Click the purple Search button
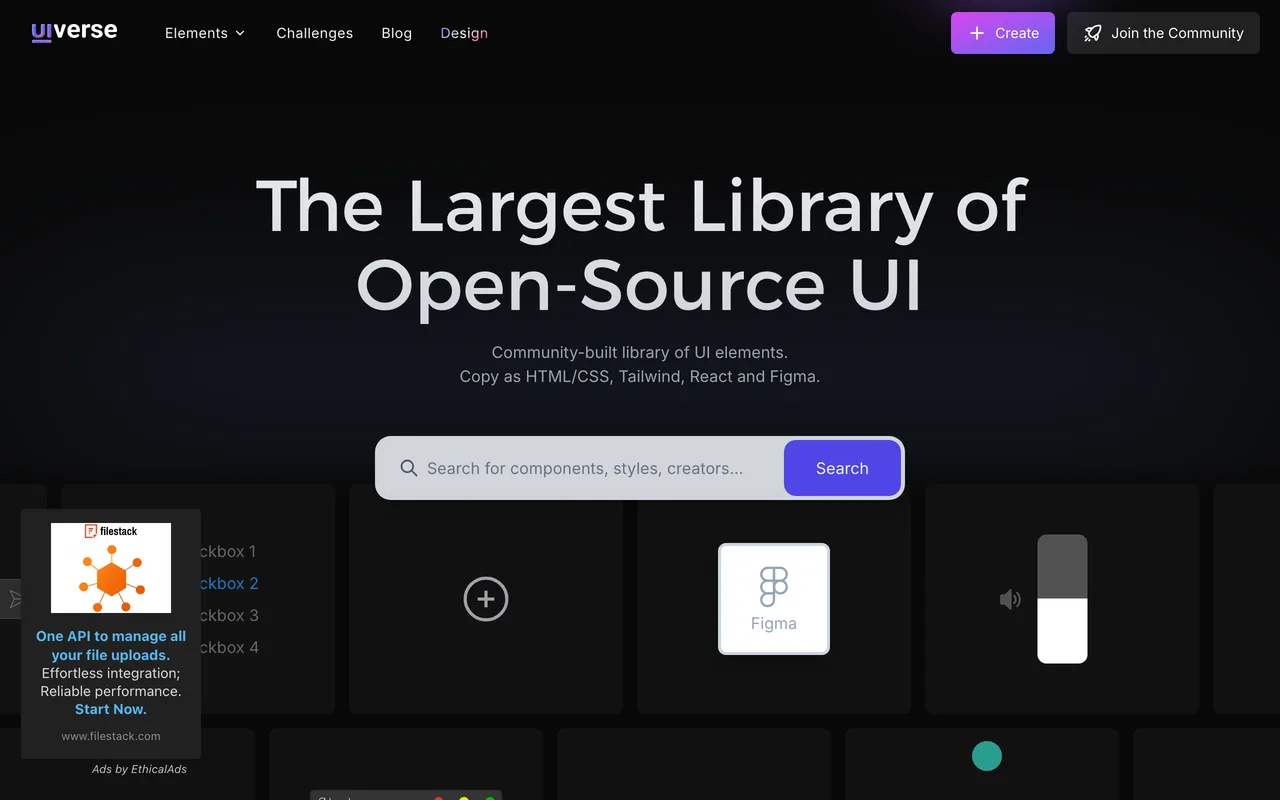This screenshot has width=1280, height=800. point(842,468)
